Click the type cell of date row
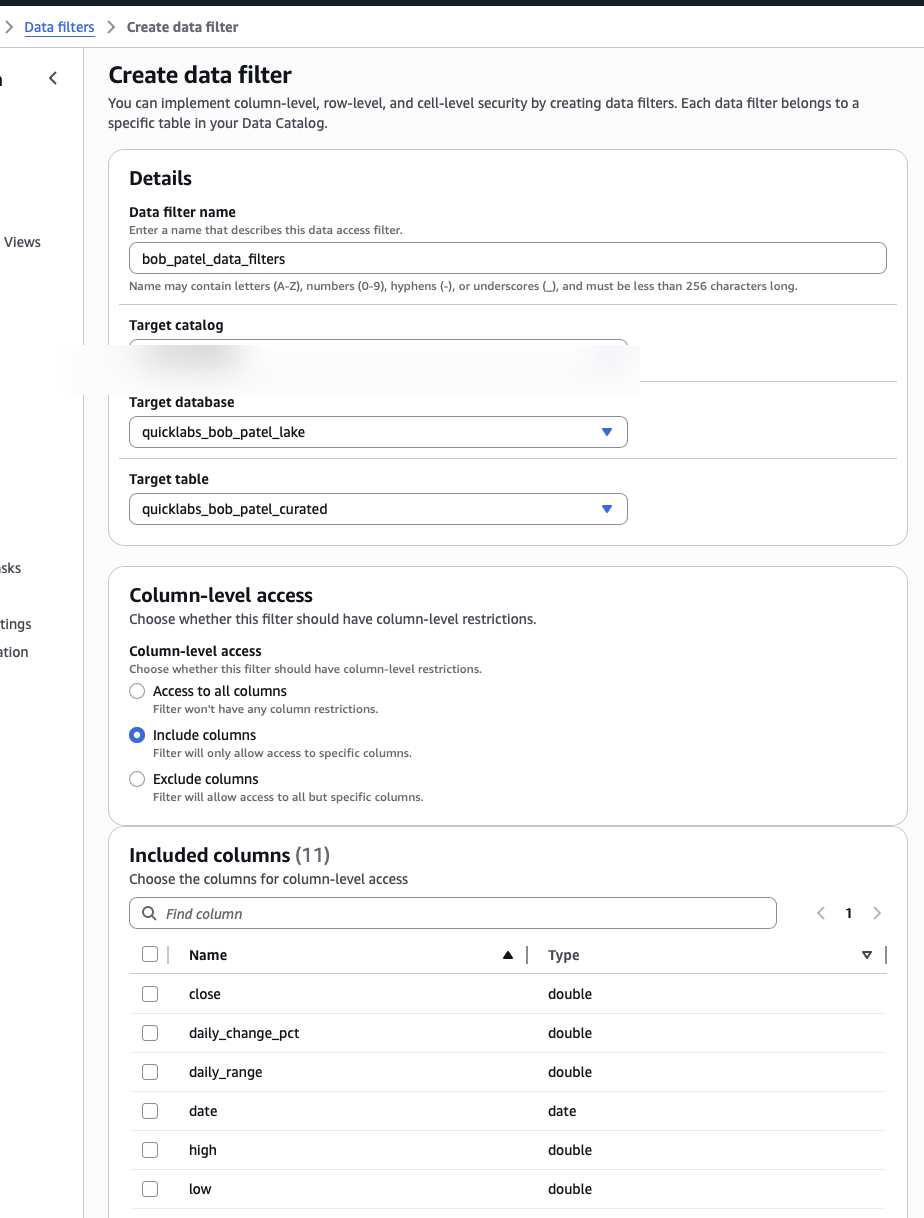The image size is (924, 1218). (562, 1111)
